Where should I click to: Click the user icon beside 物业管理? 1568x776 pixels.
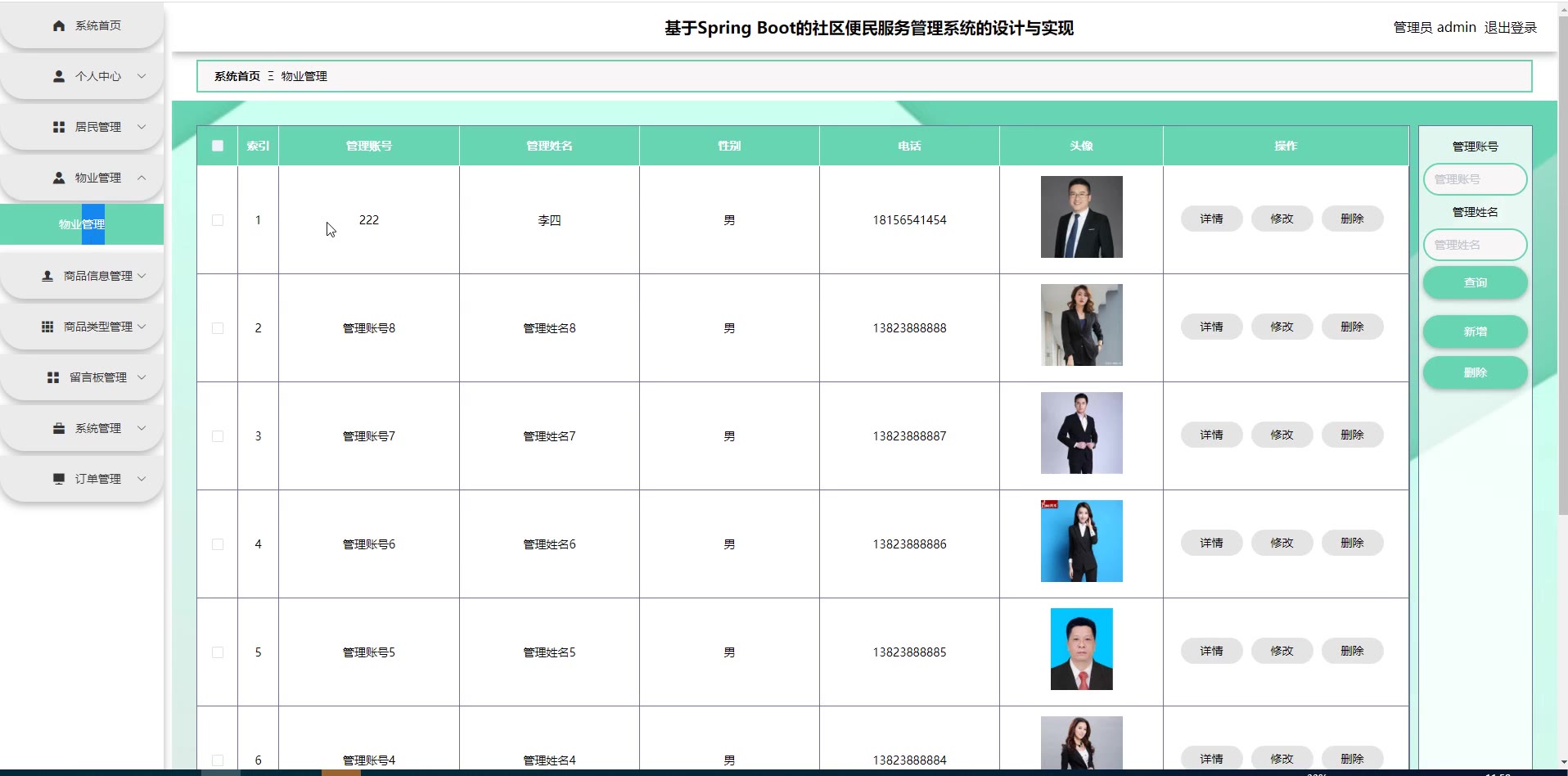[59, 178]
